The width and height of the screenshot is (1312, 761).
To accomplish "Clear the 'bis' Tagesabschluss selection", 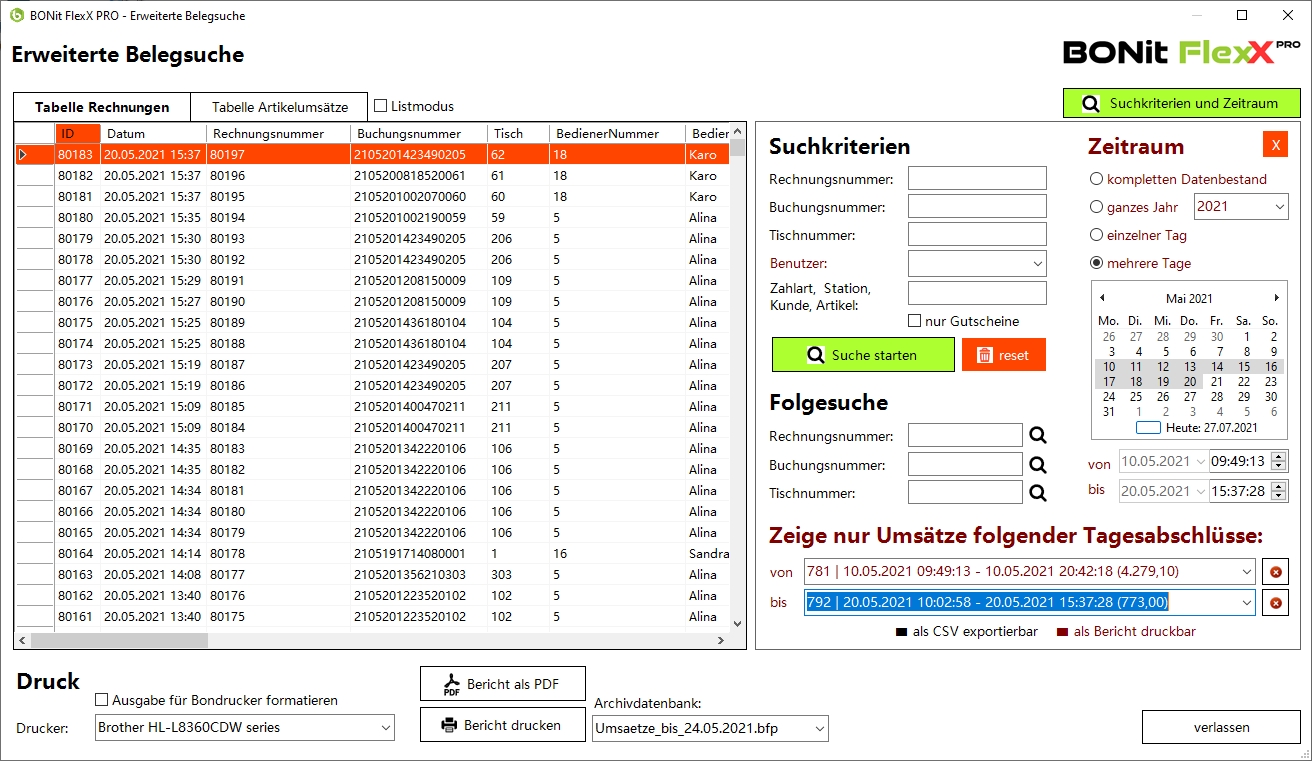I will point(1275,602).
